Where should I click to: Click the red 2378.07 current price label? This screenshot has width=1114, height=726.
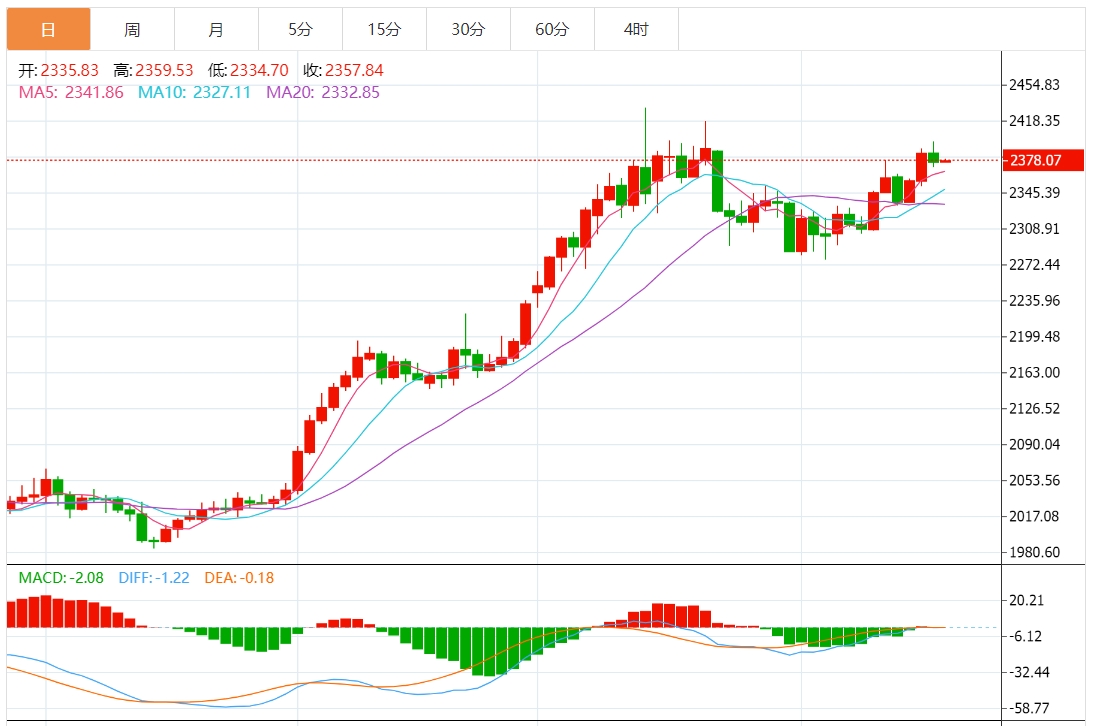tap(1043, 160)
